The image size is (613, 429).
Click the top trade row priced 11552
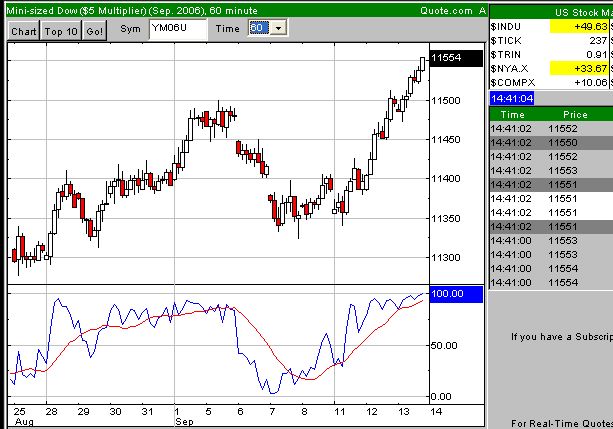551,129
